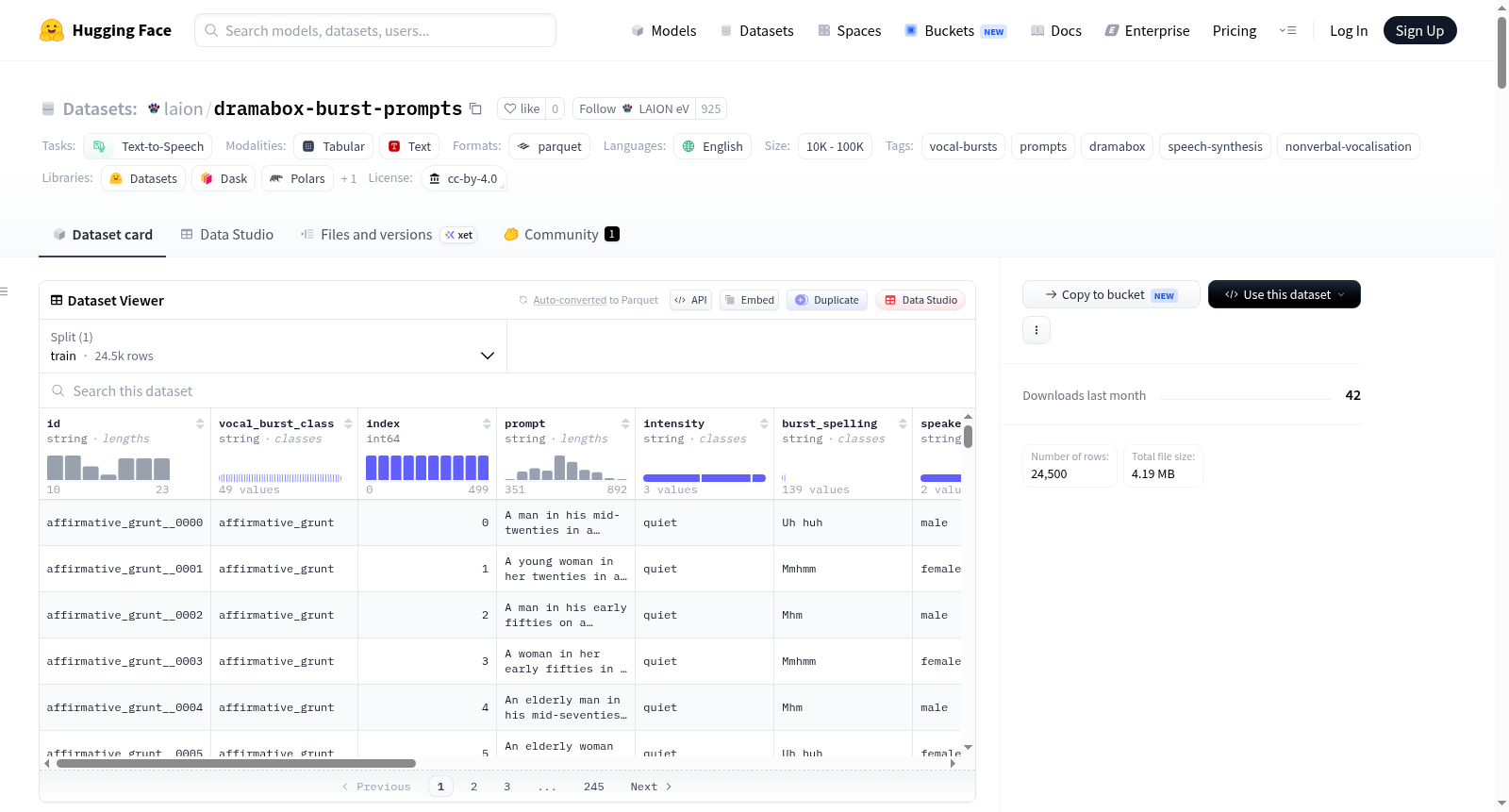Screen dimensions: 1509x812
Task: Click Log In
Action: [1349, 30]
